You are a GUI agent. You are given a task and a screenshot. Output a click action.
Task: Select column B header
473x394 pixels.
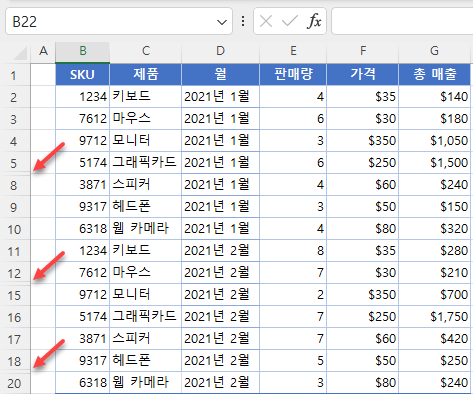83,51
